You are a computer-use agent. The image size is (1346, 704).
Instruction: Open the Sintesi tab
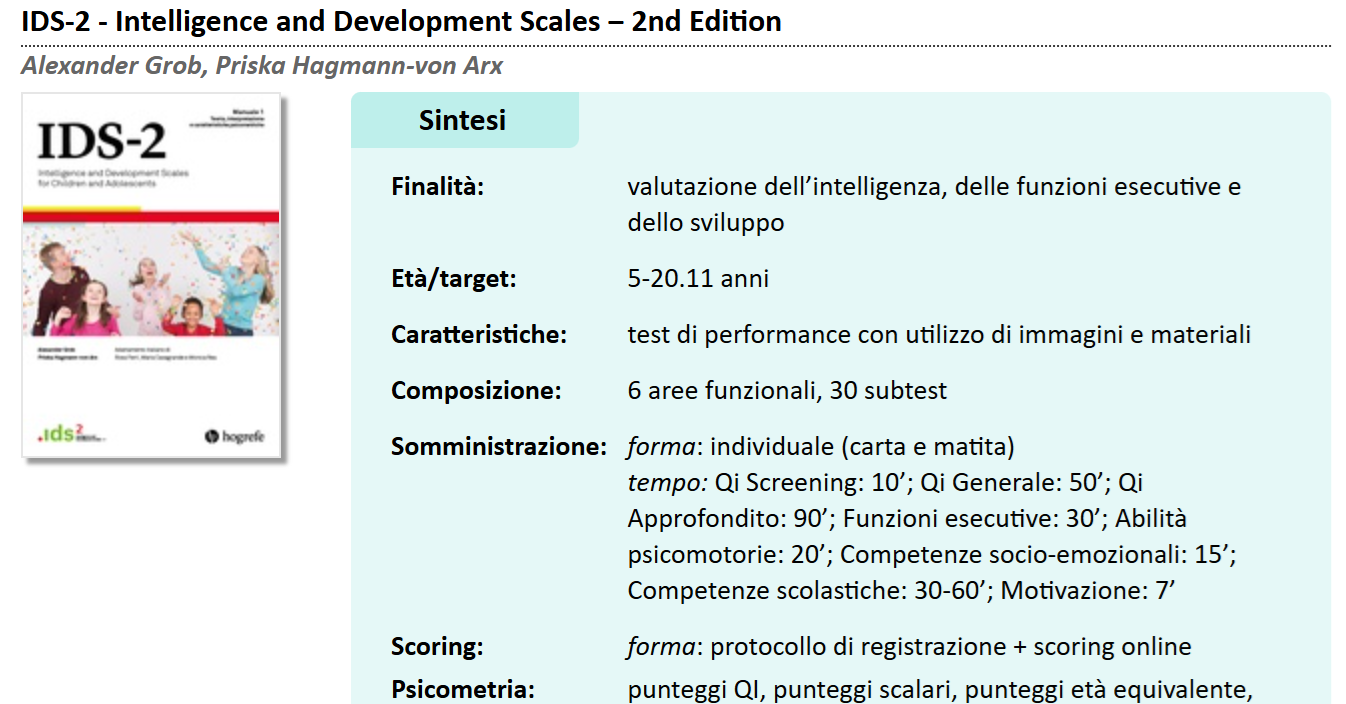tap(463, 120)
